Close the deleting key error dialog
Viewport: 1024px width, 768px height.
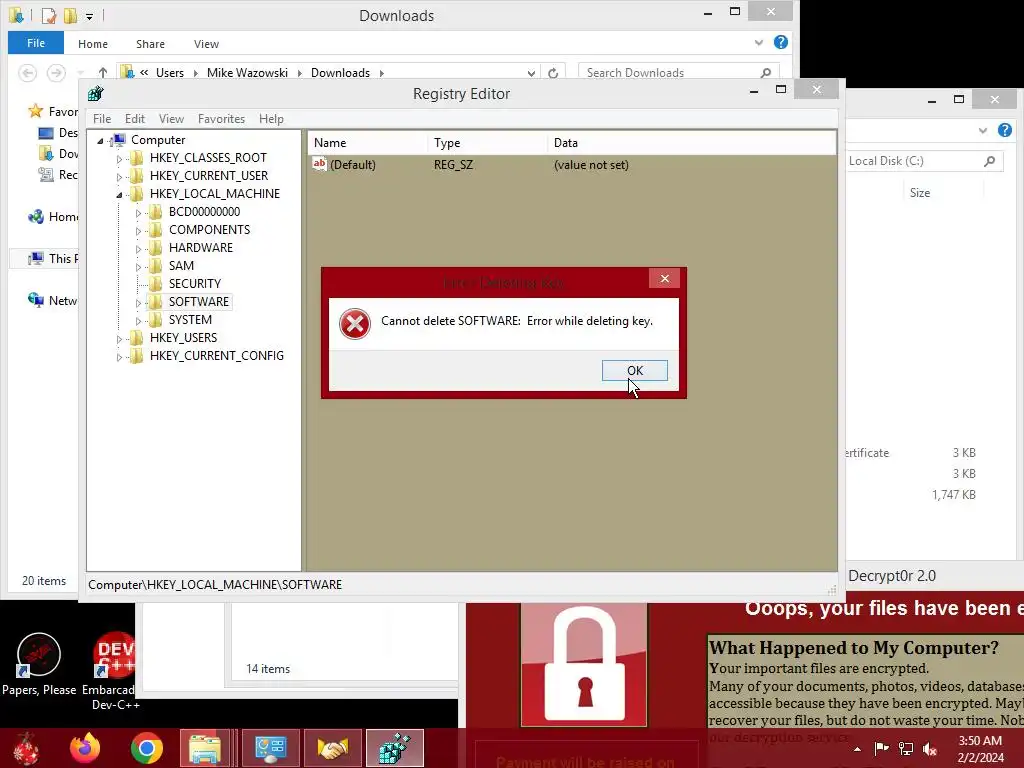point(664,279)
